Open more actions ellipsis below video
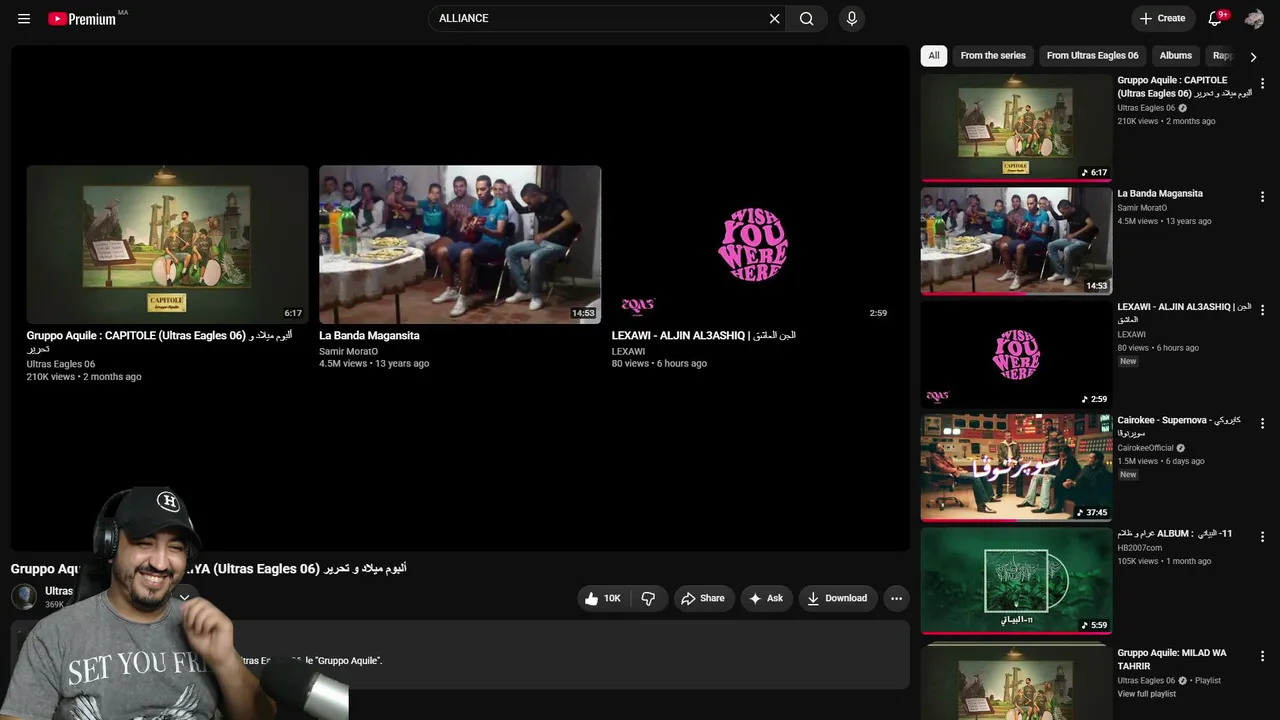 [x=896, y=598]
